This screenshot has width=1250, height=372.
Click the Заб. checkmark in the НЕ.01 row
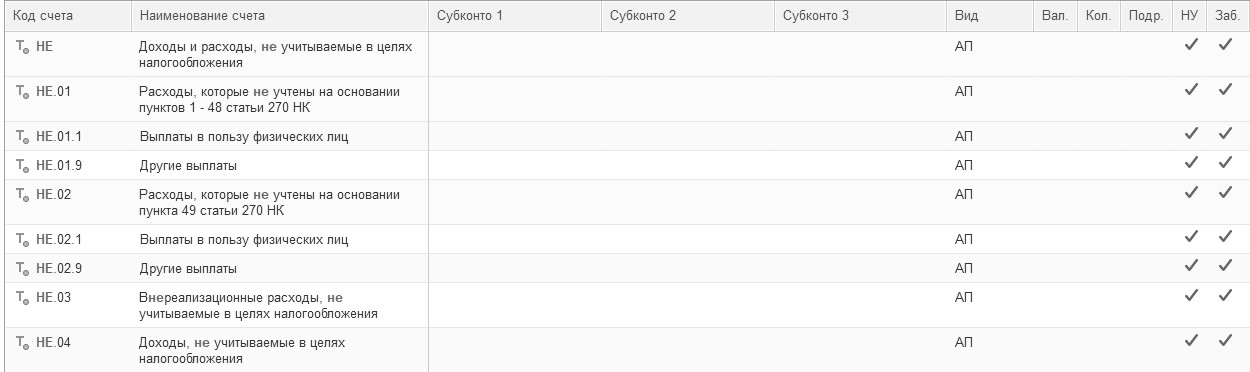[x=1225, y=90]
